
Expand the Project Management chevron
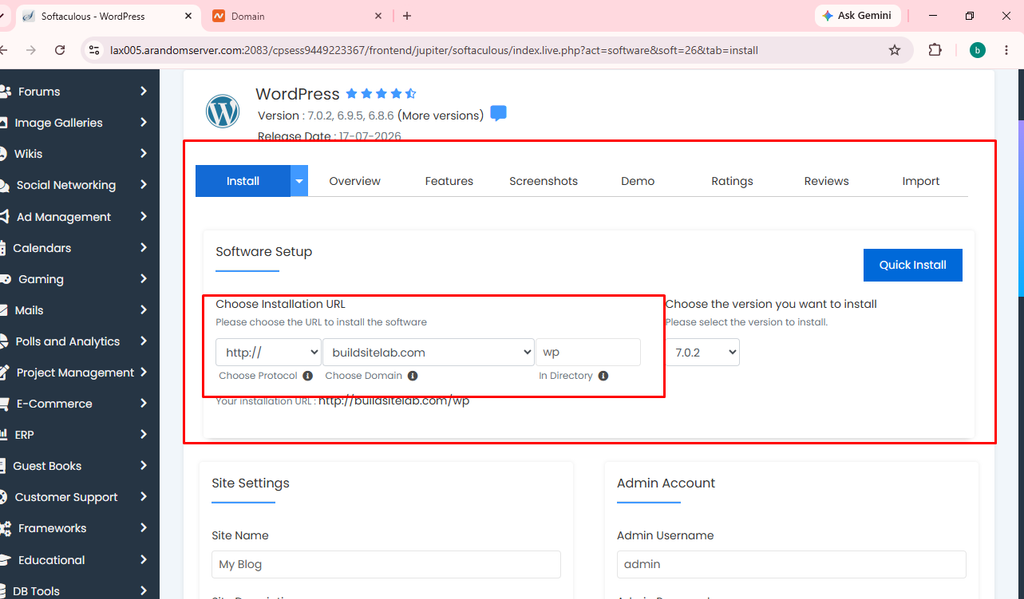coord(143,372)
